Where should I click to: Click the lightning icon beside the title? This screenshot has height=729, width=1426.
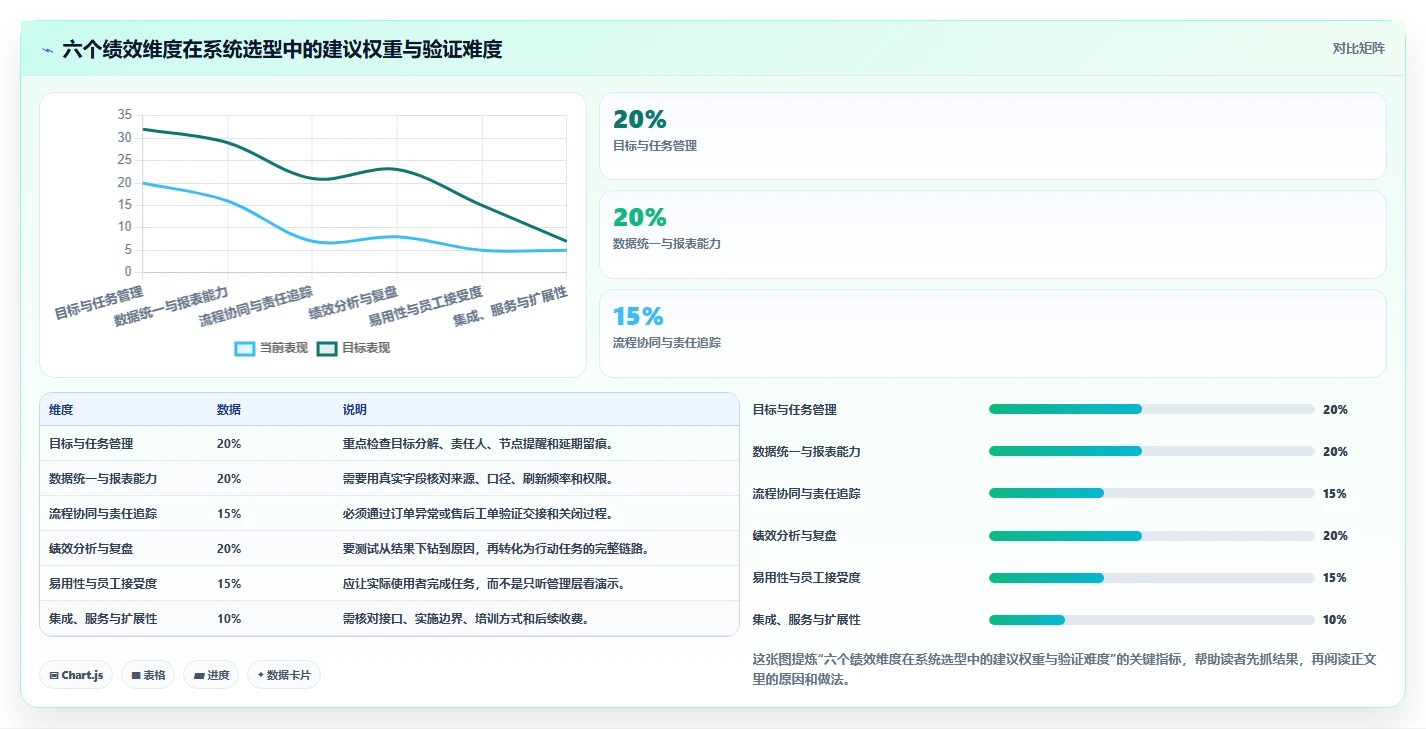point(48,50)
